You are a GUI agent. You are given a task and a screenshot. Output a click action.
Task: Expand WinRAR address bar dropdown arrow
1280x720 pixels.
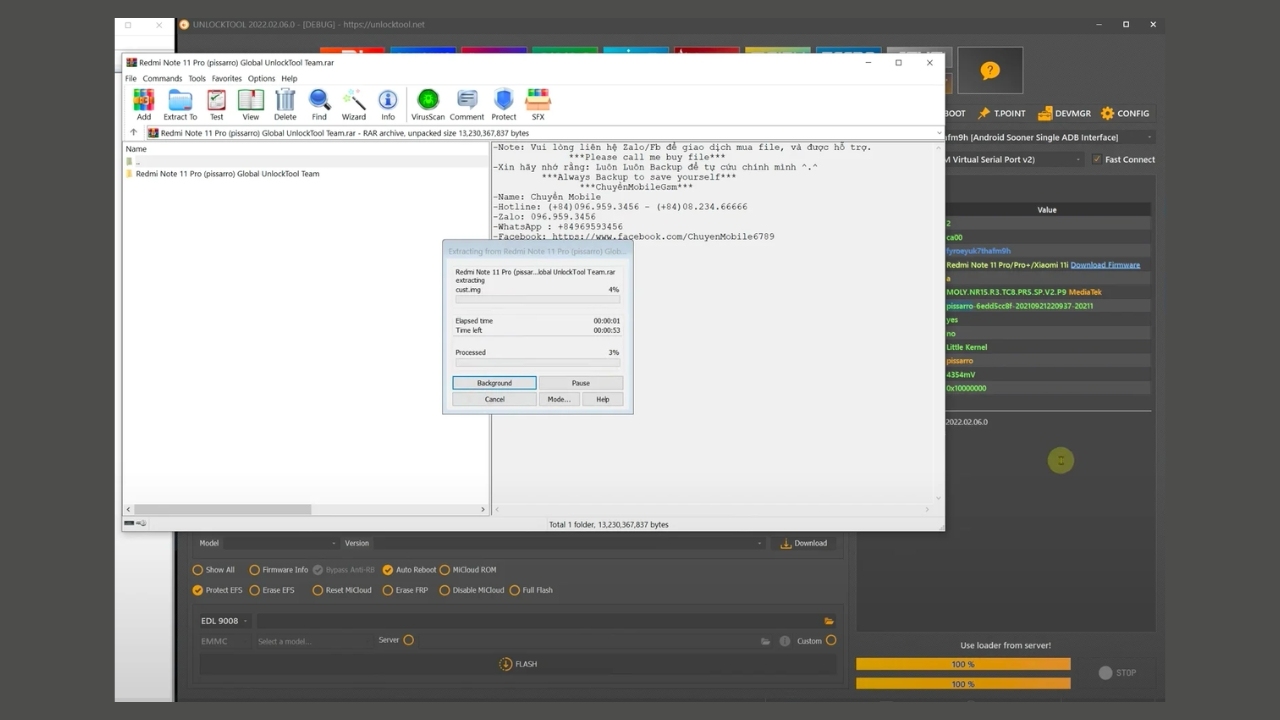[x=939, y=132]
